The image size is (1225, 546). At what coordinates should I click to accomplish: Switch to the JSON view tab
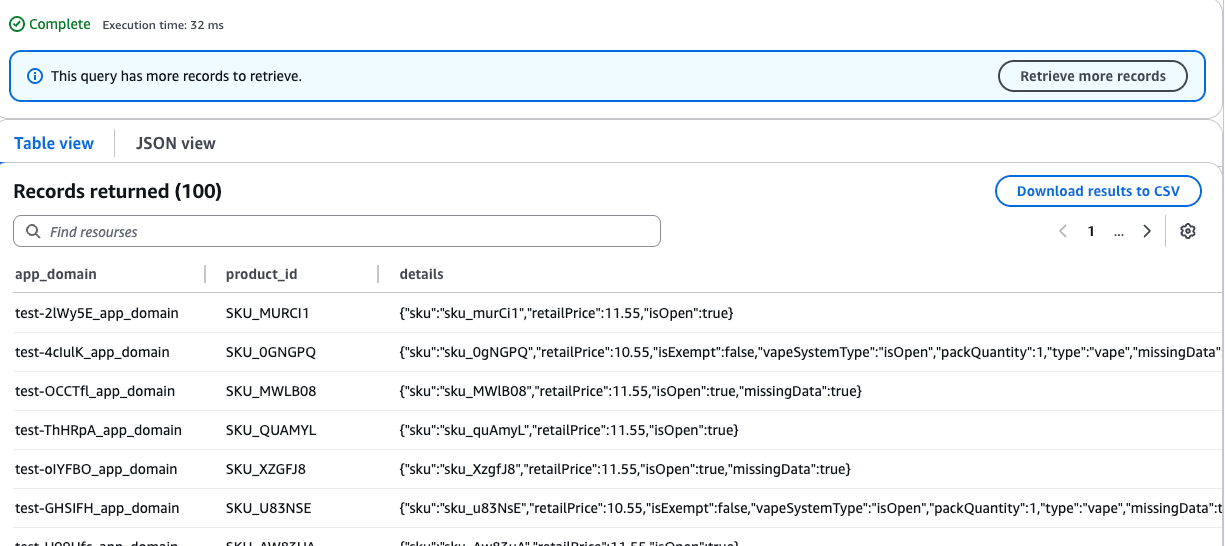pyautogui.click(x=176, y=143)
